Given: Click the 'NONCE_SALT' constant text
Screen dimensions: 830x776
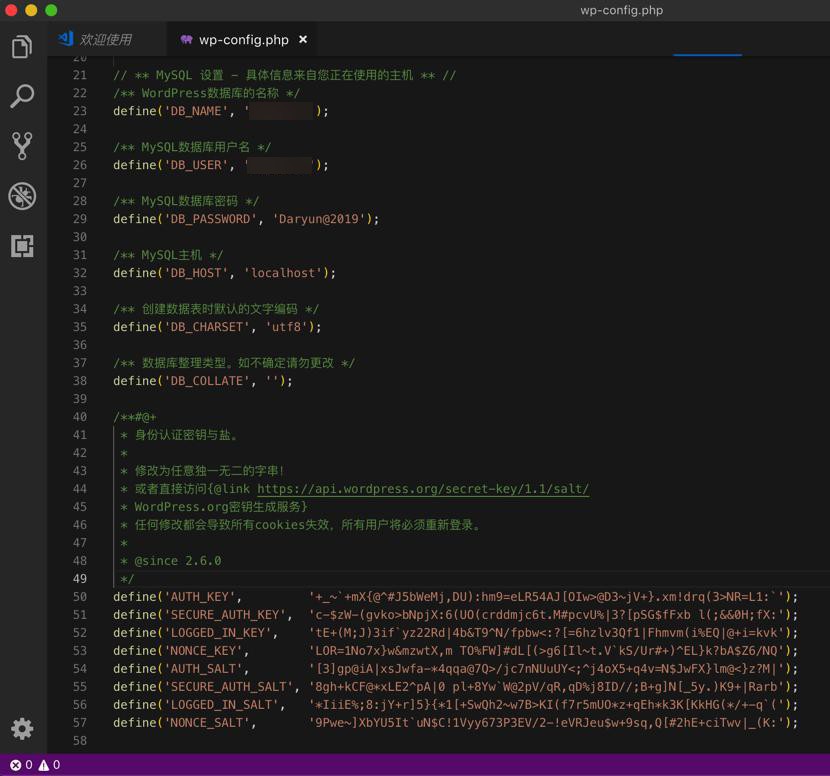Looking at the screenshot, I should pos(207,723).
